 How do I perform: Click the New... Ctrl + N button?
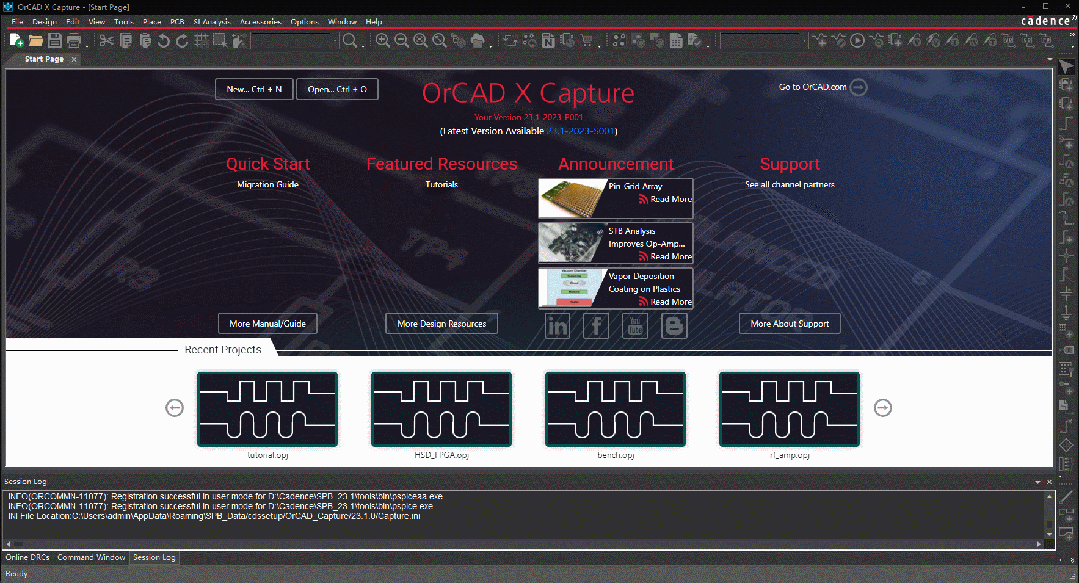[x=254, y=89]
